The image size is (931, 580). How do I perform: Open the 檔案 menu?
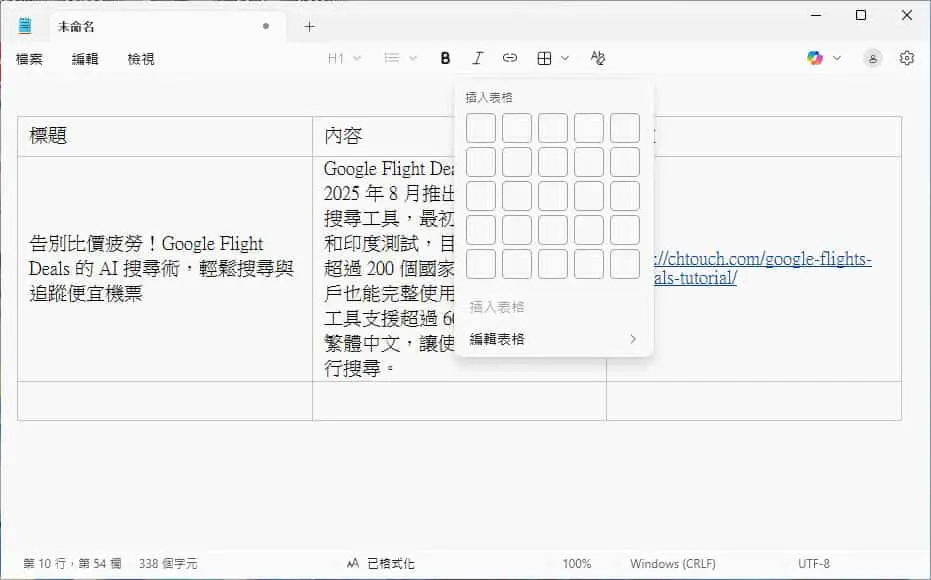tap(29, 59)
